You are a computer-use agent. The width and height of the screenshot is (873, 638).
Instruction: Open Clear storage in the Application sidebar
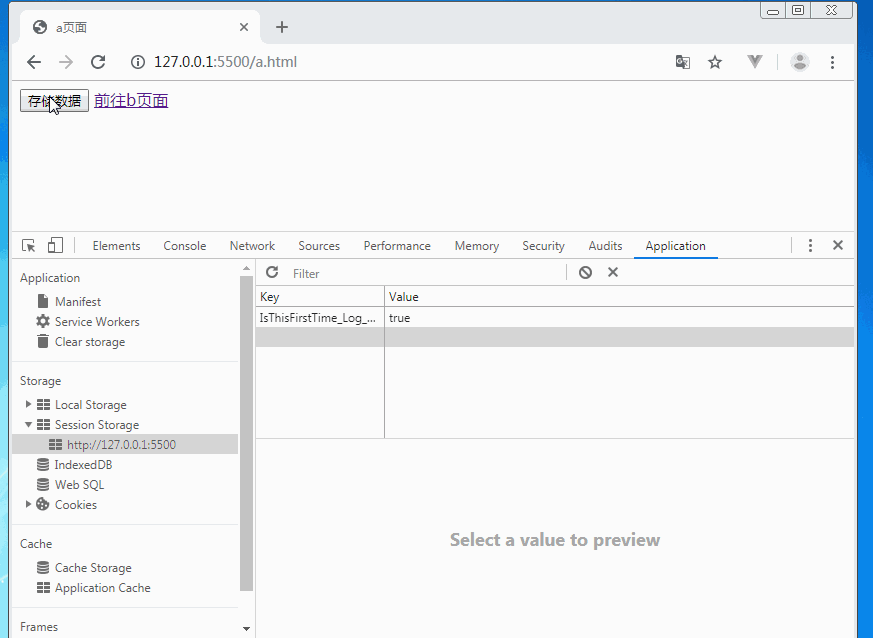90,342
